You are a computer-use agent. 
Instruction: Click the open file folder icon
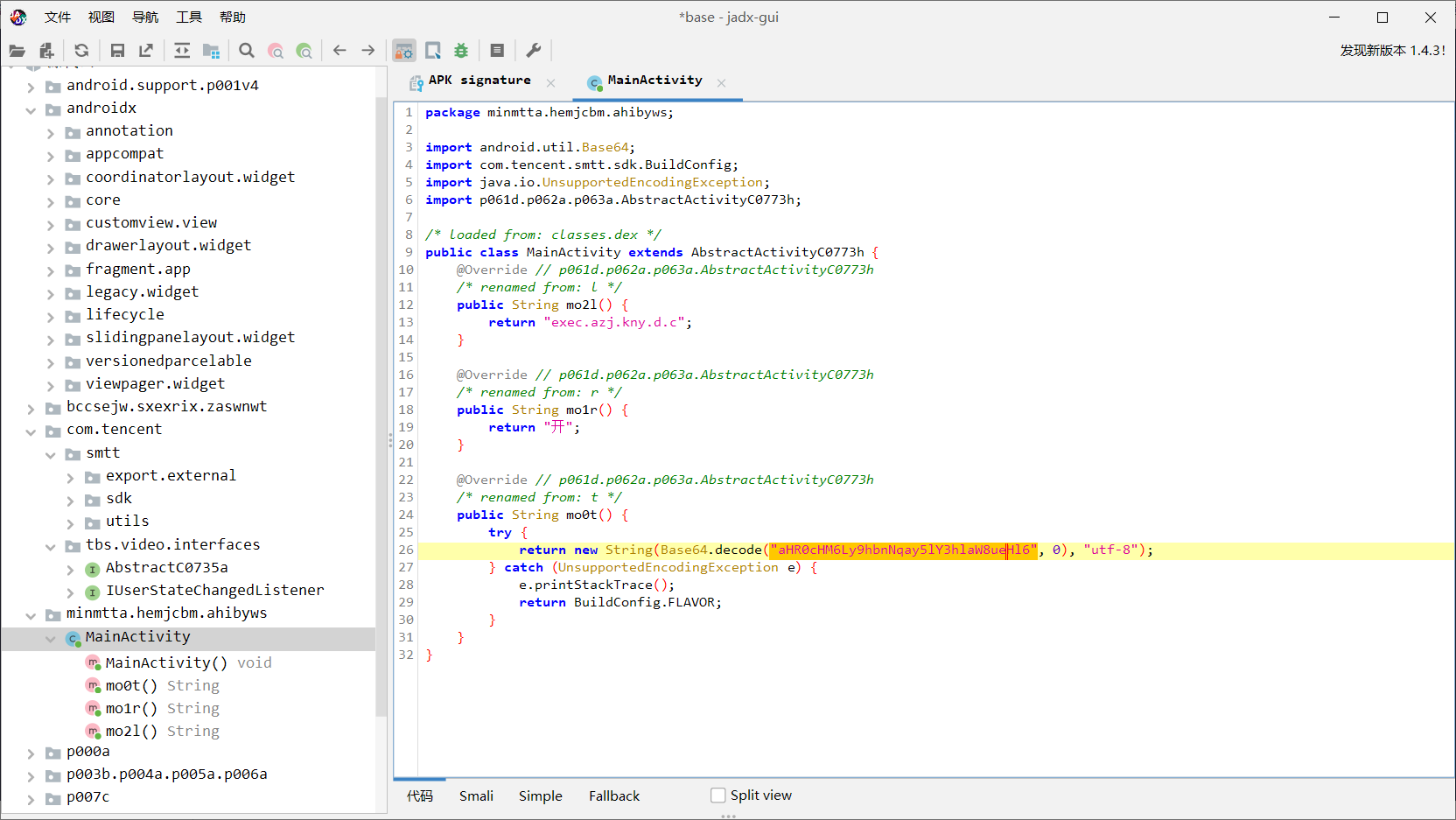pos(17,51)
